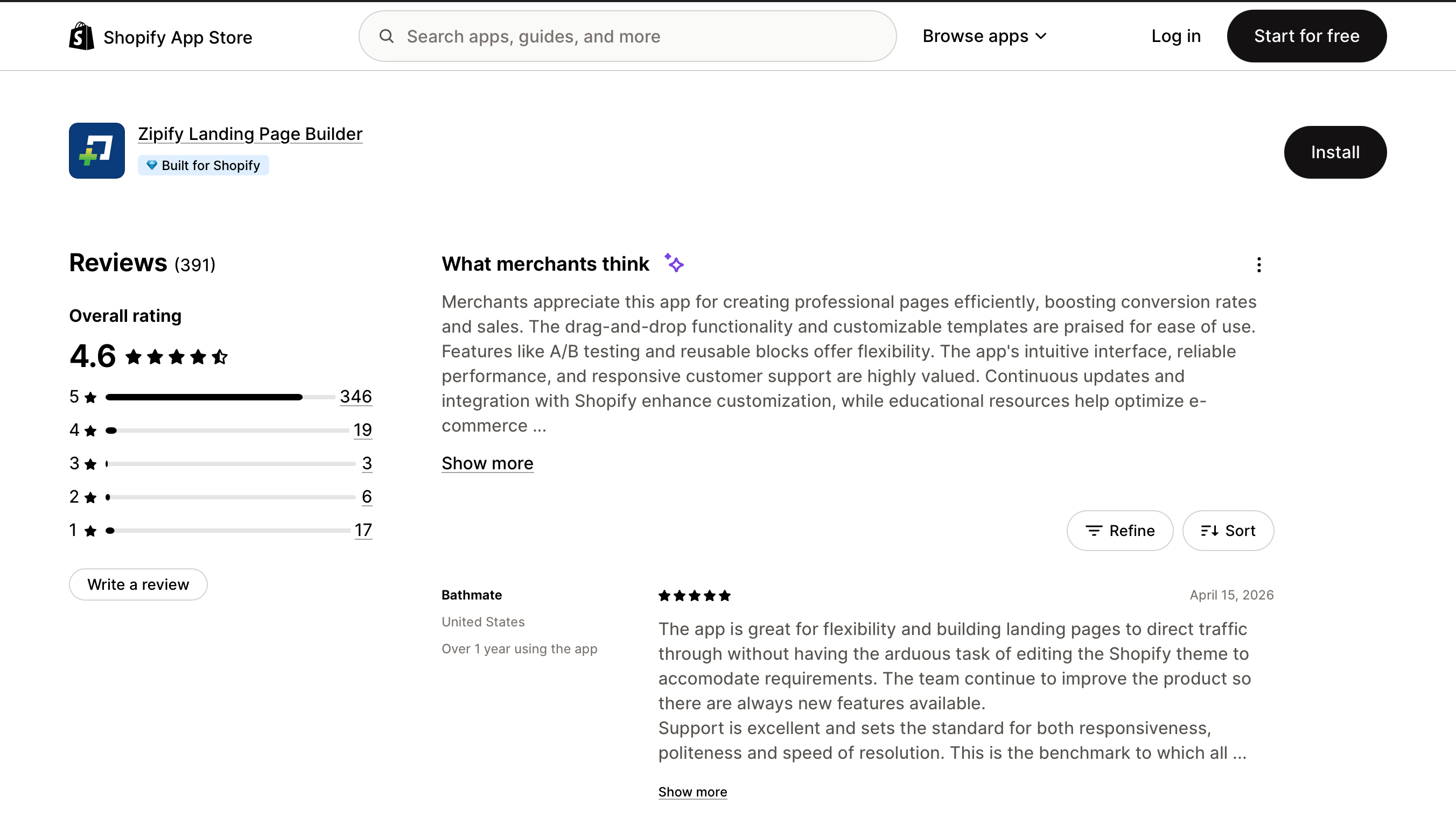The width and height of the screenshot is (1456, 818).
Task: Click the Built for Shopify badge
Action: [x=204, y=166]
